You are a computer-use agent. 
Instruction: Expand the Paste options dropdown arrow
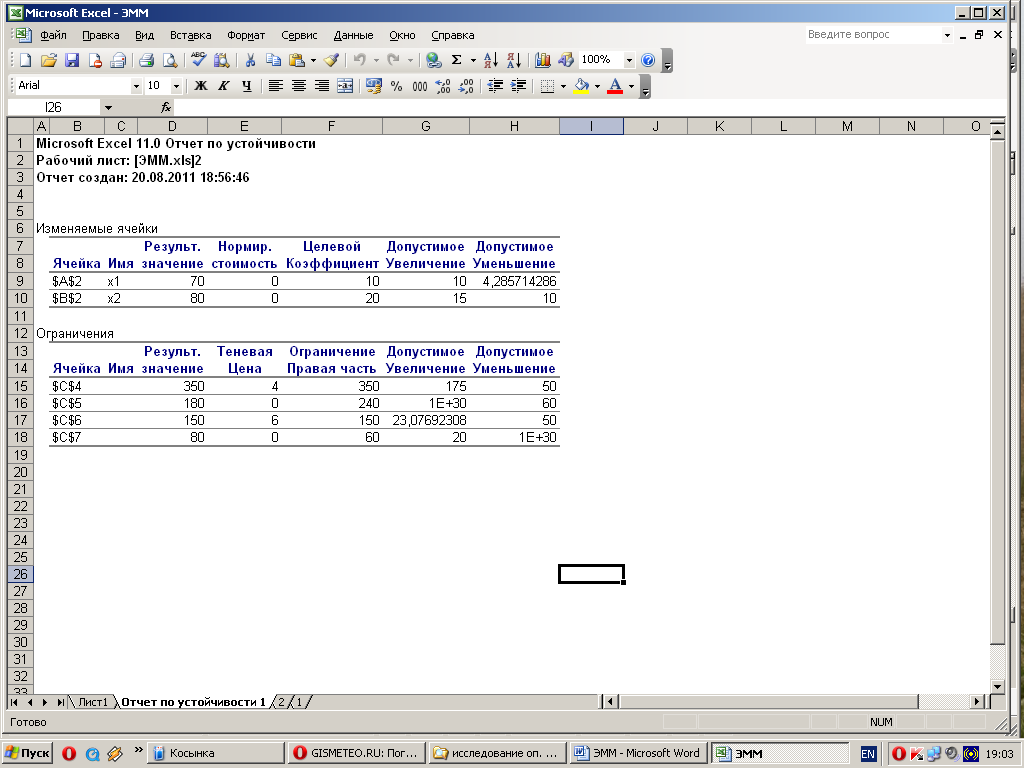(x=313, y=60)
